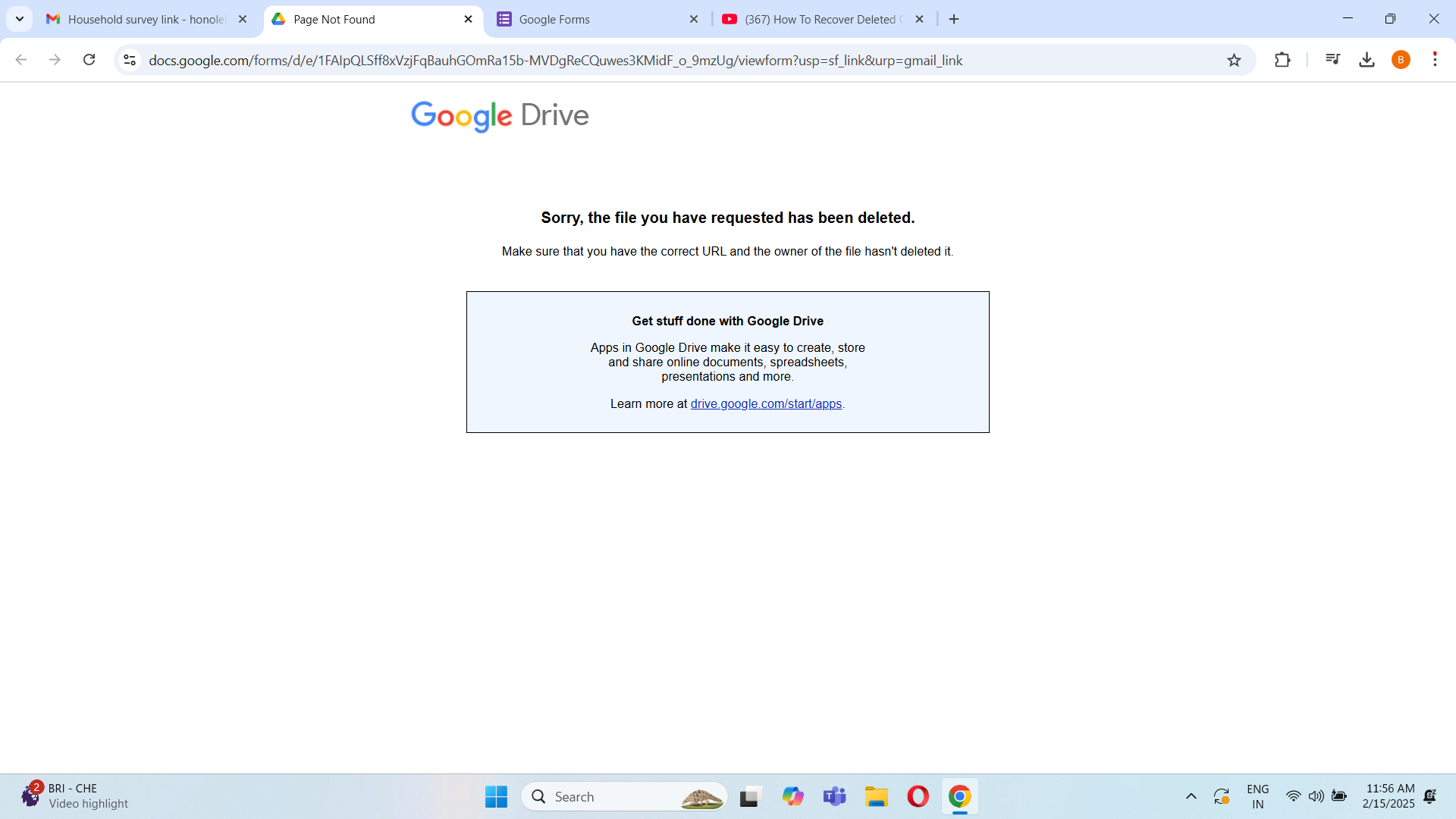Image resolution: width=1456 pixels, height=819 pixels.
Task: Expand the tab search dropdown arrow
Action: (x=20, y=19)
